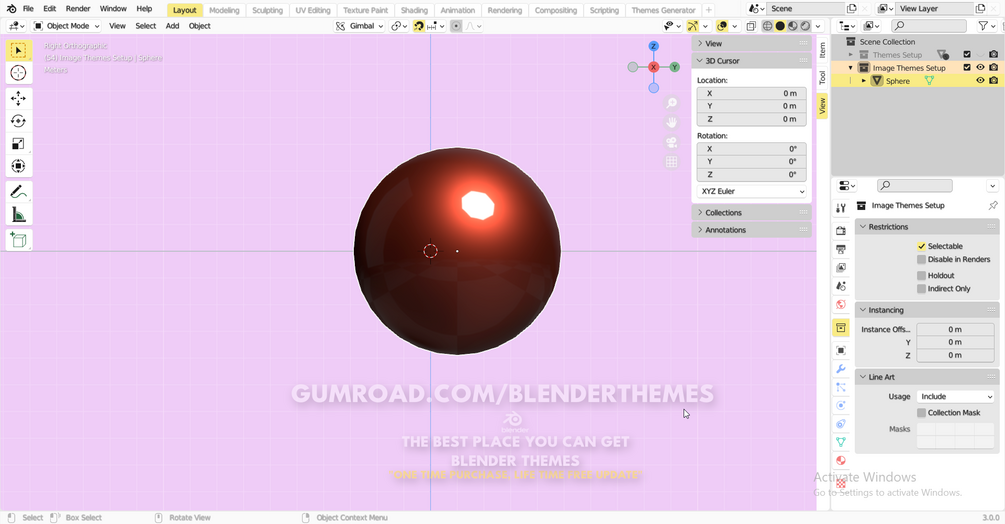Enable the Holdout checkbox
Image resolution: width=1005 pixels, height=524 pixels.
[x=921, y=275]
